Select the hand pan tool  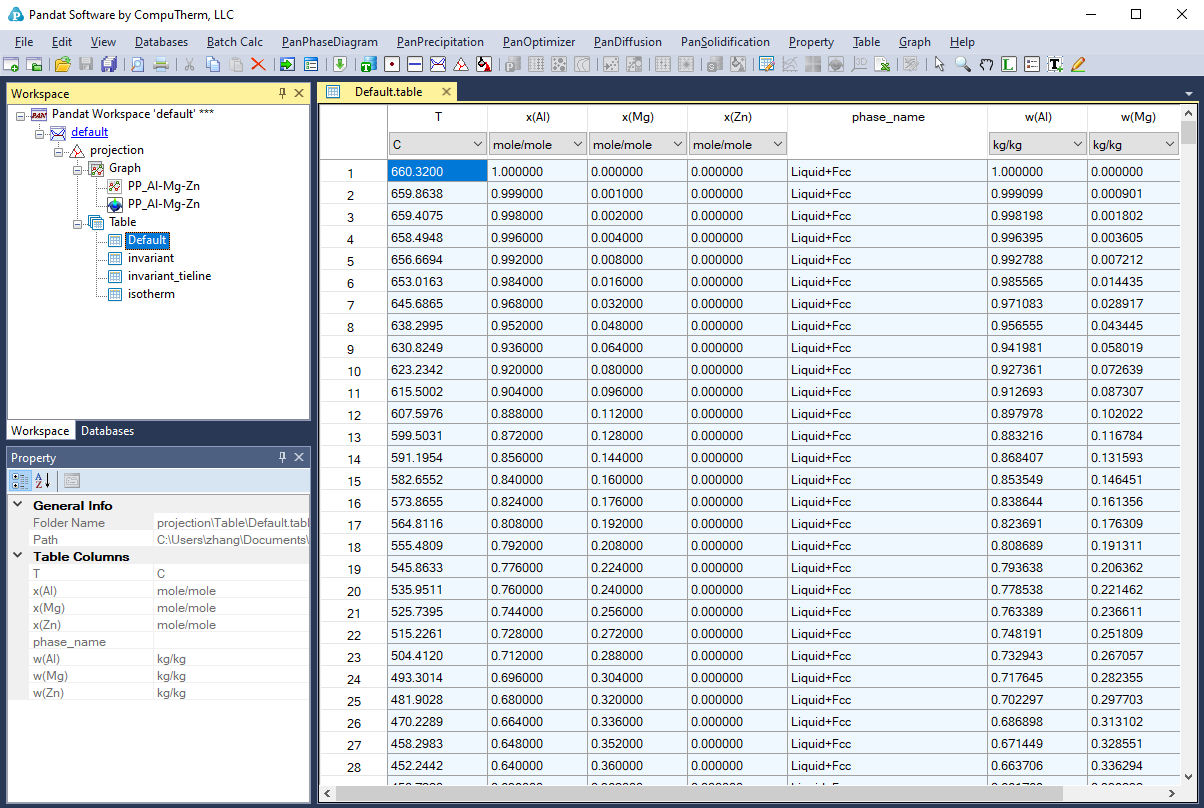coord(986,65)
